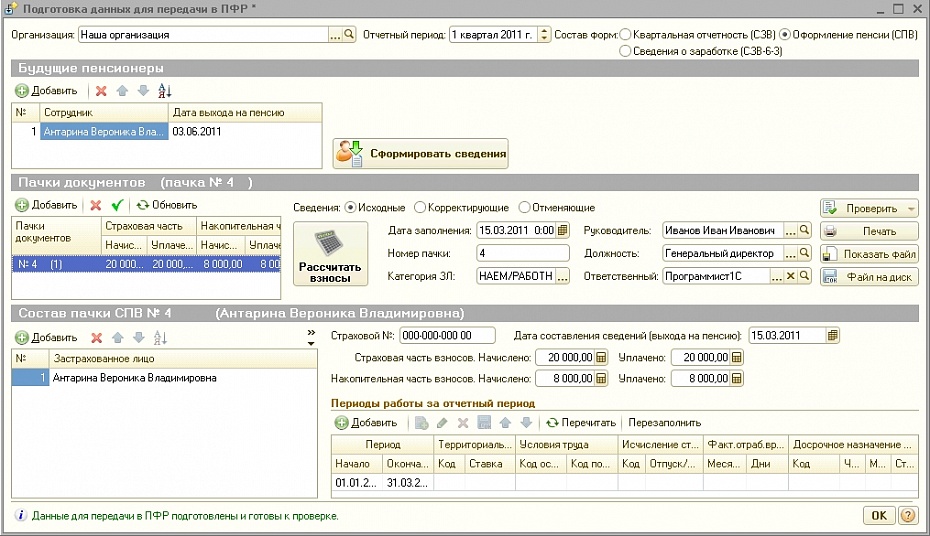930x536 pixels.
Task: Click retirement date 03.06.2011 cell
Action: click(x=246, y=132)
